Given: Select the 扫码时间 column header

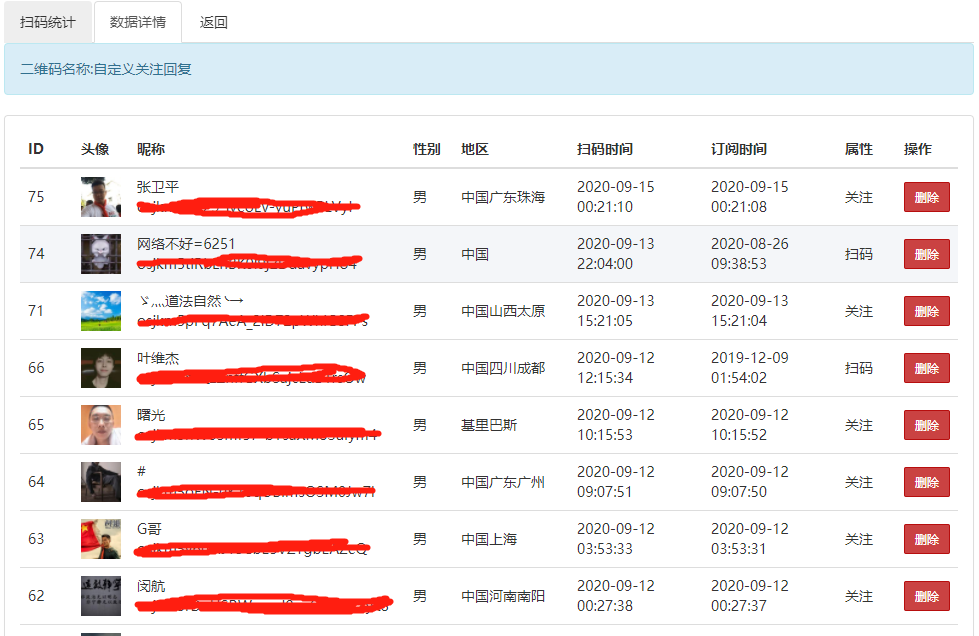Looking at the screenshot, I should pyautogui.click(x=604, y=149).
